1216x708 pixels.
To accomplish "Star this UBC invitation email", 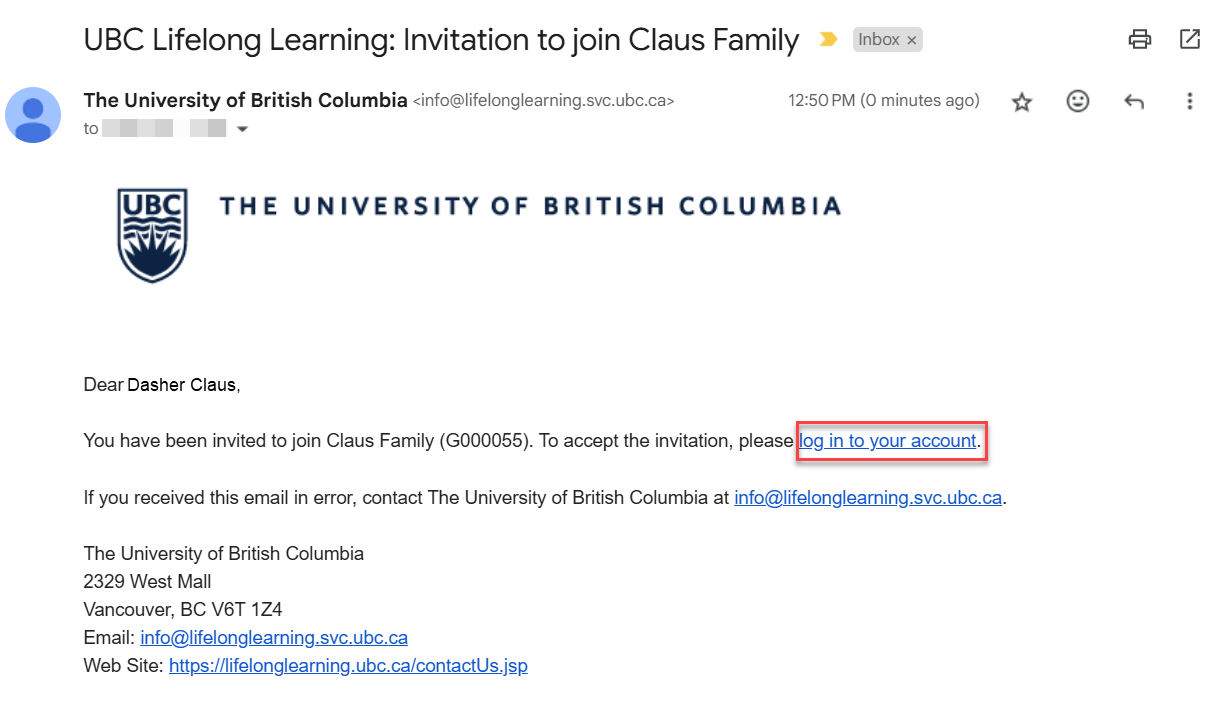I will tap(1021, 101).
